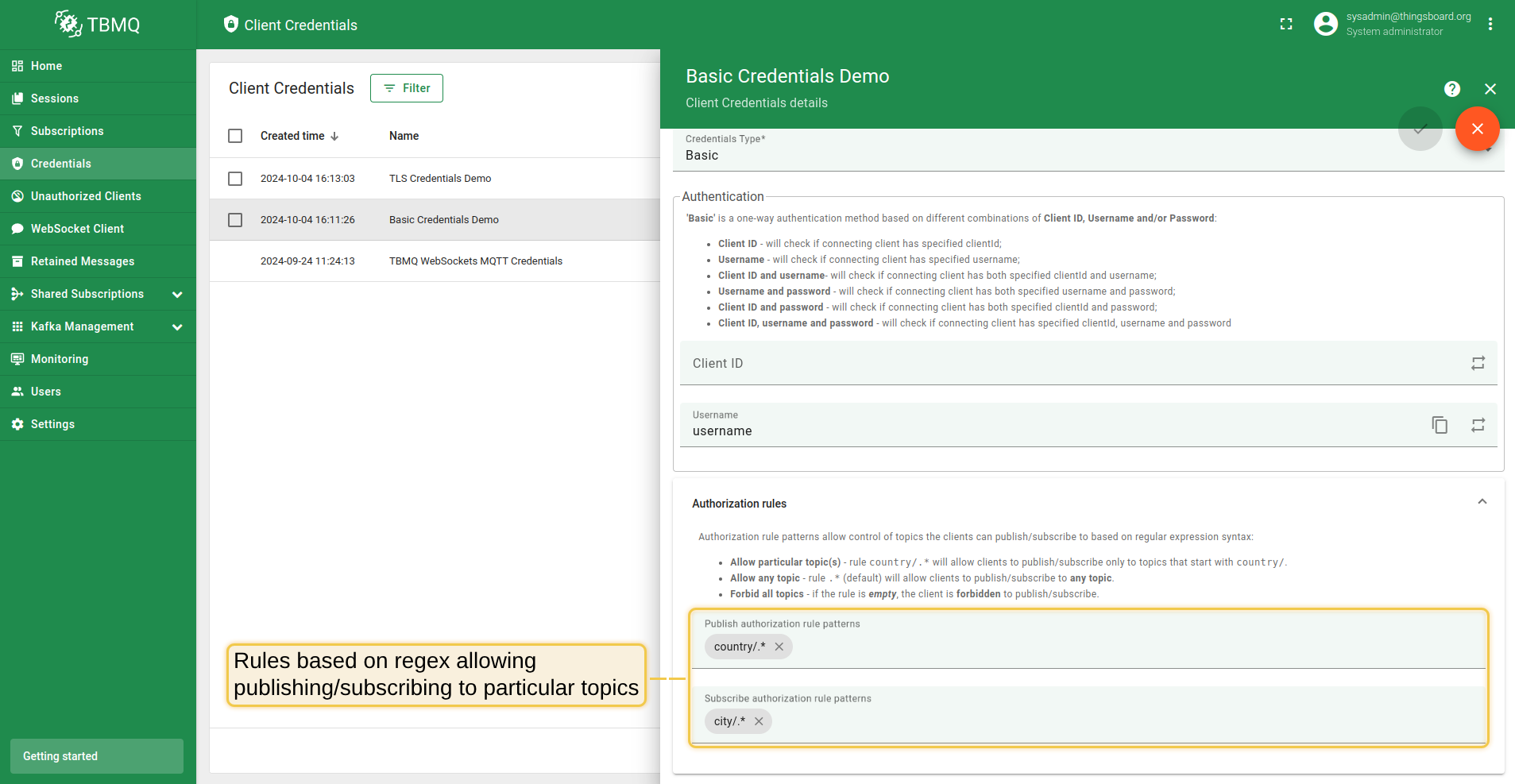The height and width of the screenshot is (784, 1515).
Task: Collapse the Authorization rules section
Action: pyautogui.click(x=1482, y=502)
